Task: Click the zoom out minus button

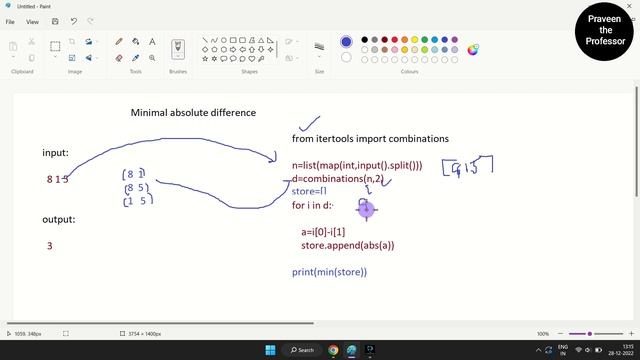Action: click(560, 333)
